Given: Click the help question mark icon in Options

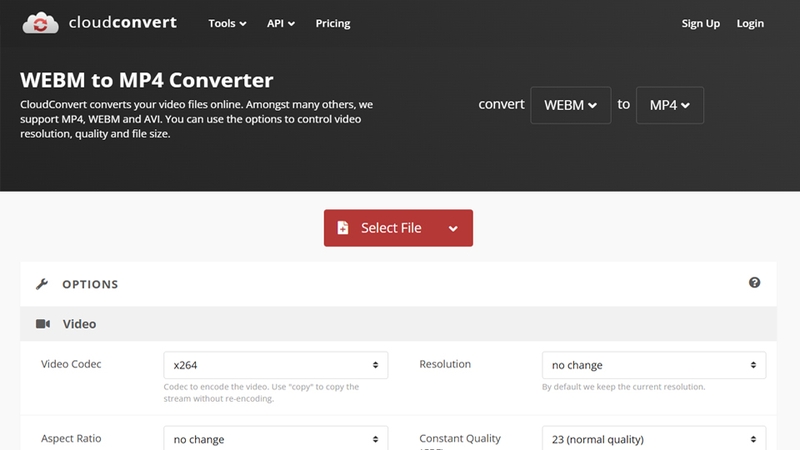Looking at the screenshot, I should pos(754,283).
